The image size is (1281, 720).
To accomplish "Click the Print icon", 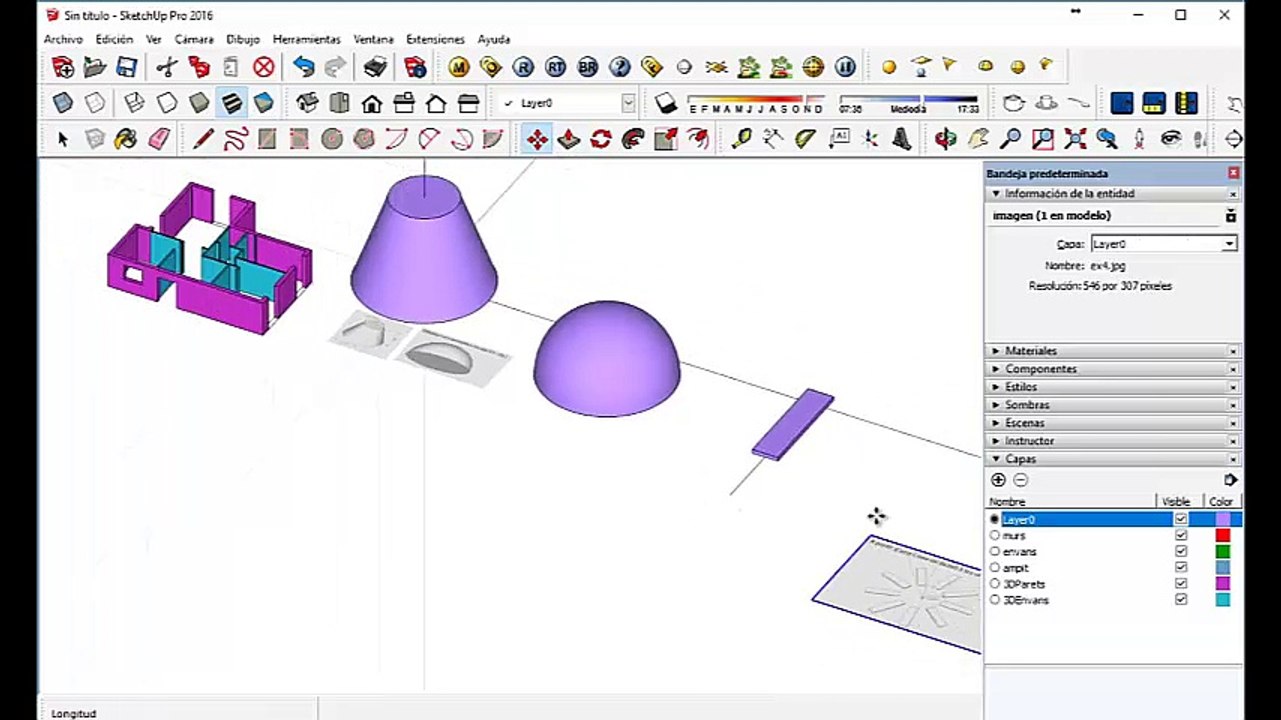I will pyautogui.click(x=375, y=67).
